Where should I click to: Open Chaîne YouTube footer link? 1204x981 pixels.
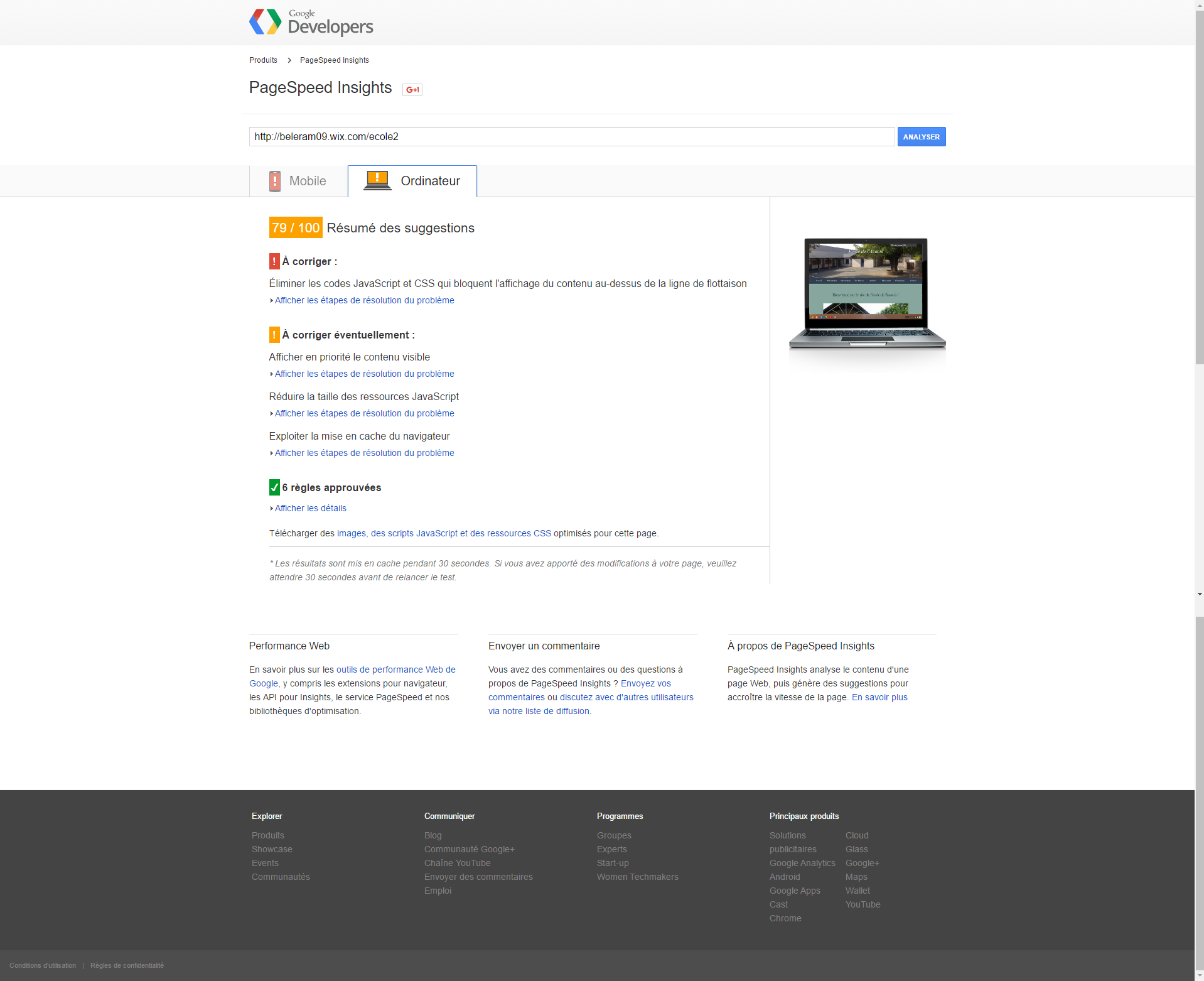[x=458, y=863]
